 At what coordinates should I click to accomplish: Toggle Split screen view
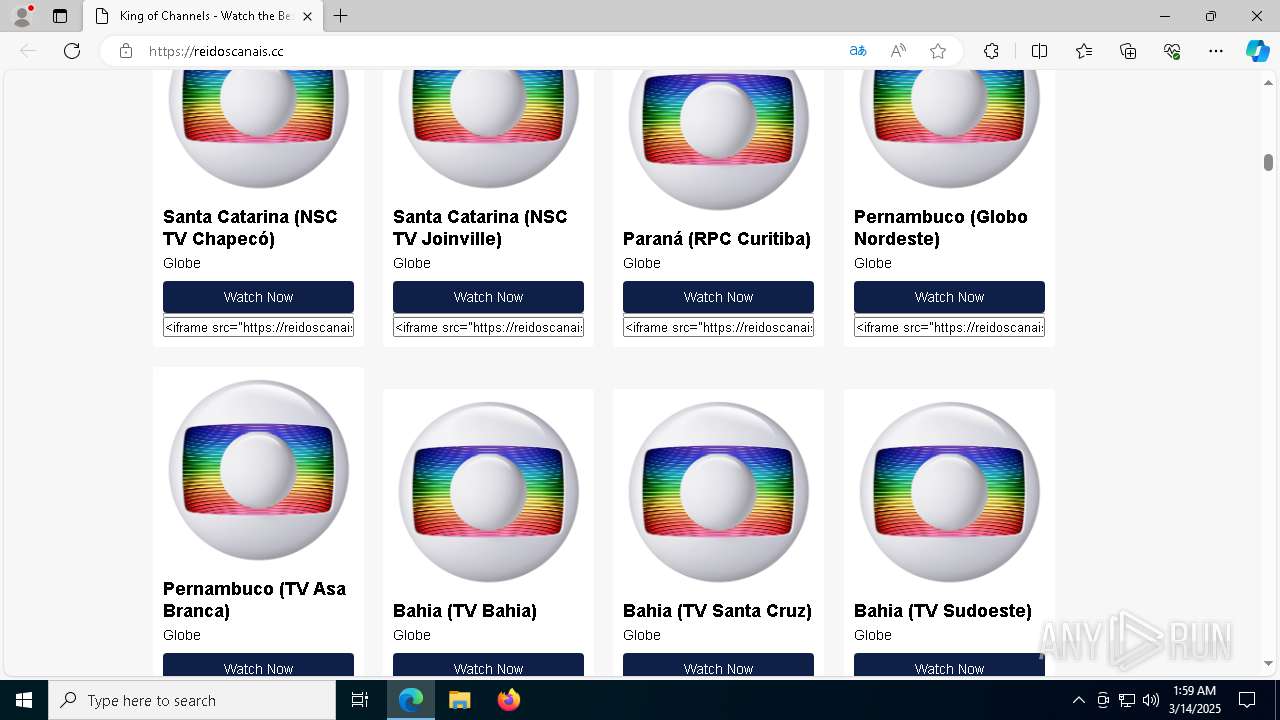pos(1039,51)
